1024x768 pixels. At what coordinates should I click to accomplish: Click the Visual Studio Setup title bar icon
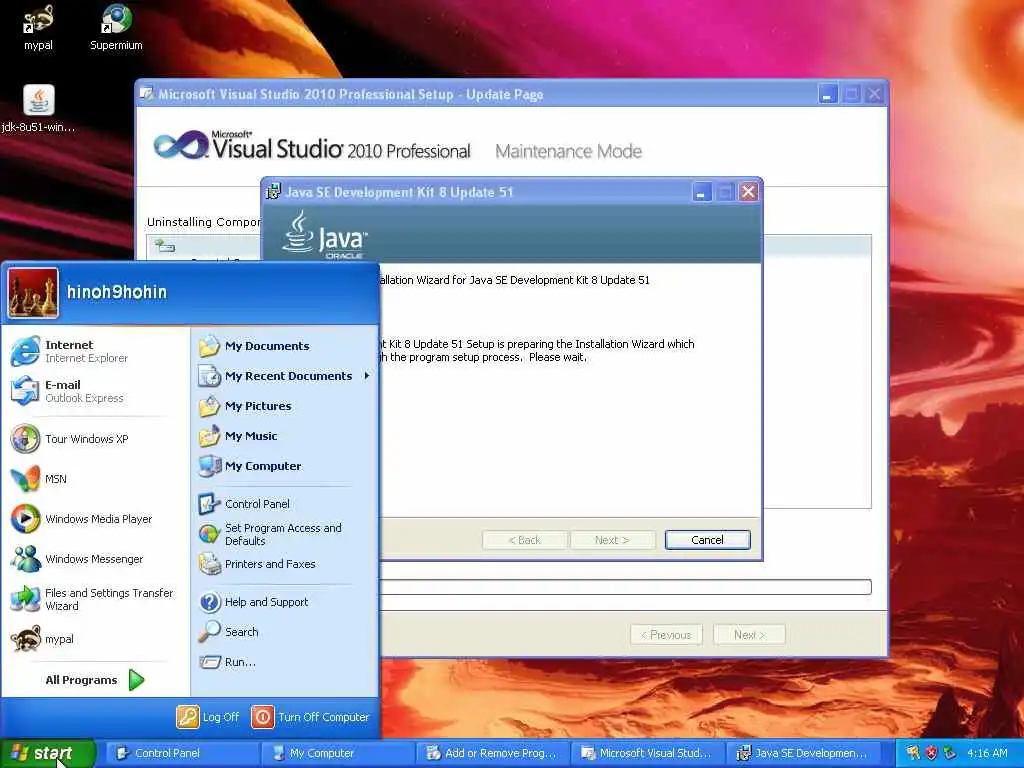pos(147,94)
